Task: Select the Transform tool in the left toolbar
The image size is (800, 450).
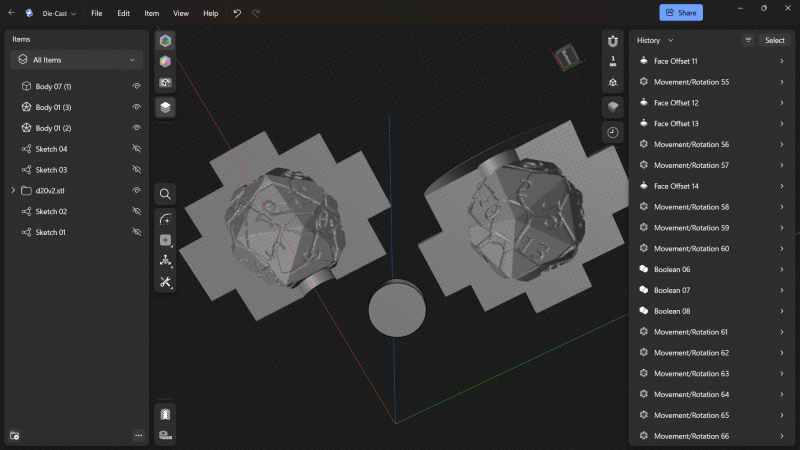Action: (165, 261)
